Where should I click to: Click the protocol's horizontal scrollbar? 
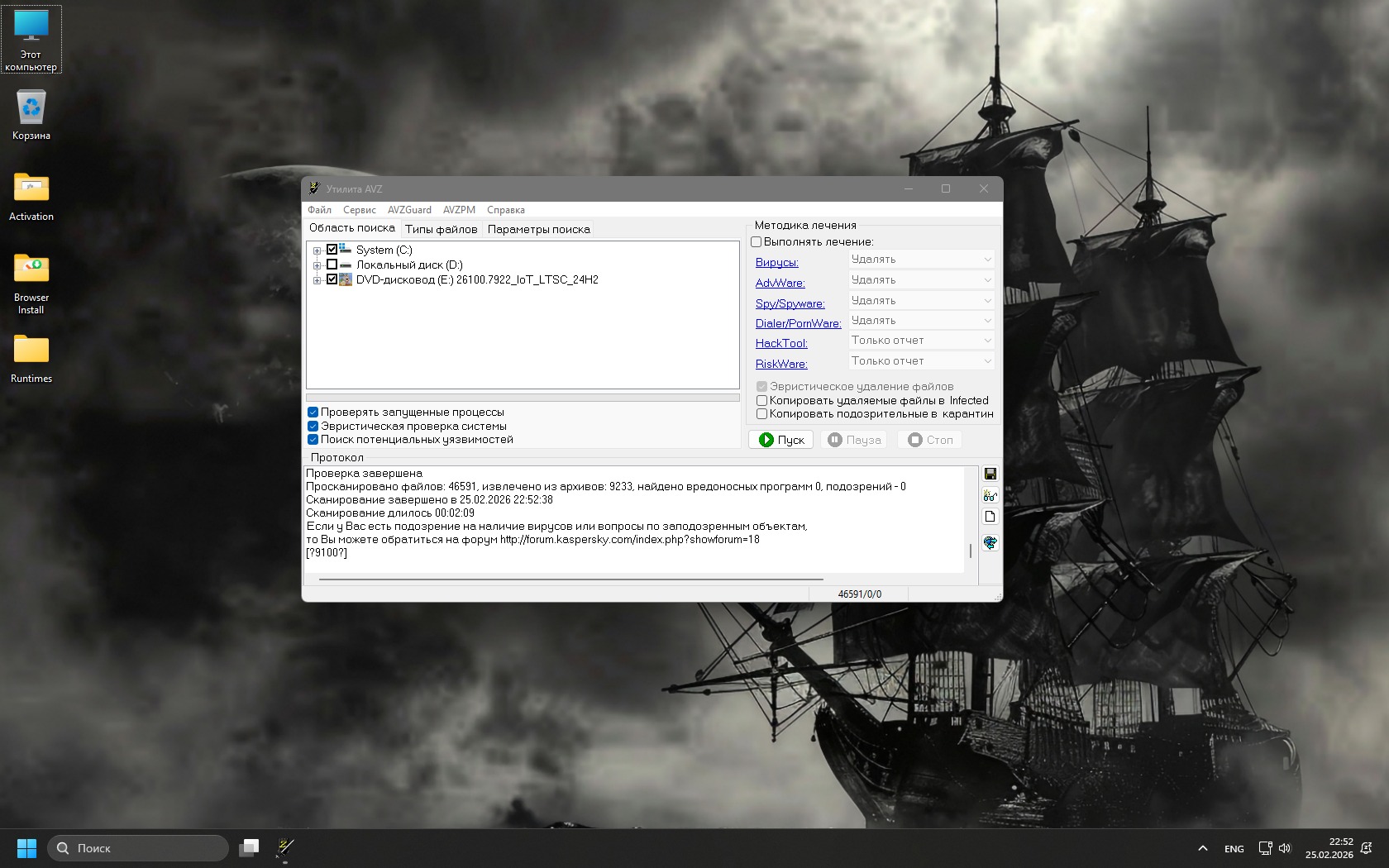(570, 579)
